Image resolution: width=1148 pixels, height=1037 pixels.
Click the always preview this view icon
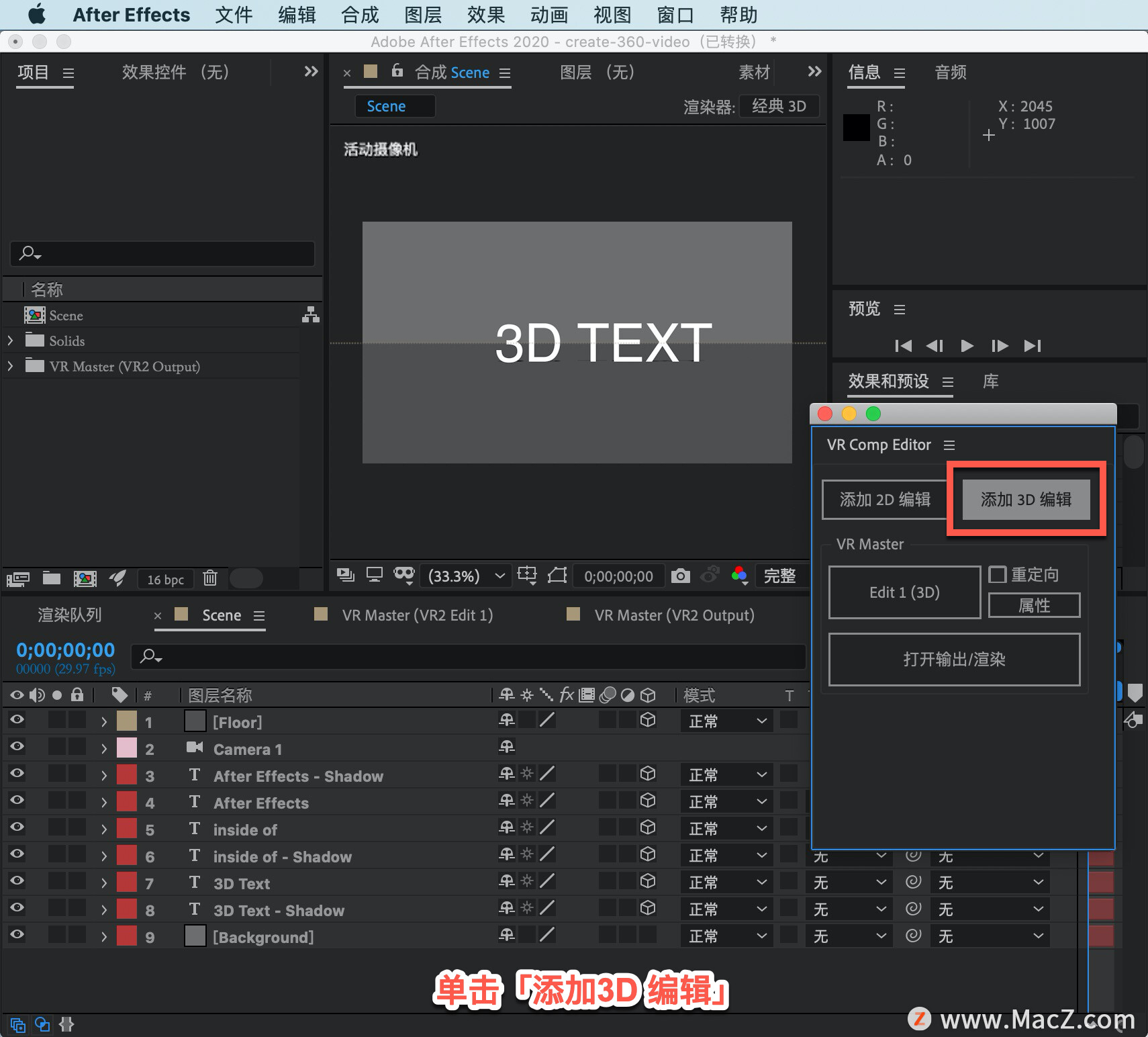346,575
